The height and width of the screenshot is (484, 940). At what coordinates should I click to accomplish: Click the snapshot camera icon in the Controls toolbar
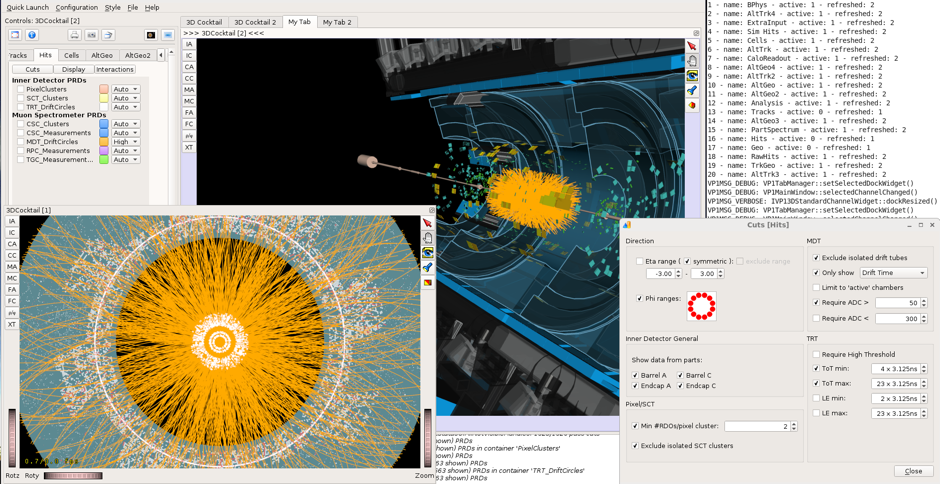coord(91,35)
